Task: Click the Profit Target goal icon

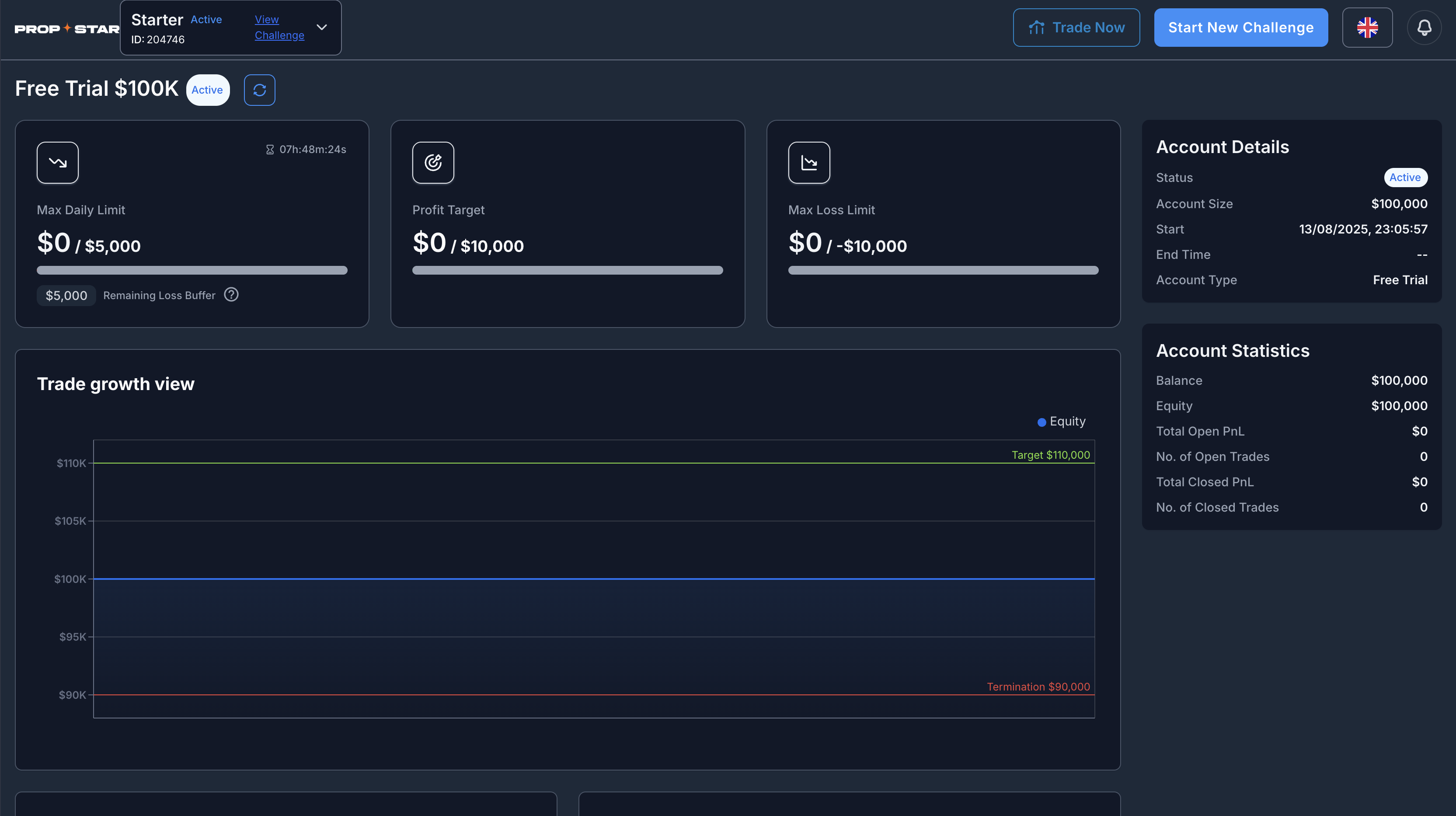Action: [433, 163]
